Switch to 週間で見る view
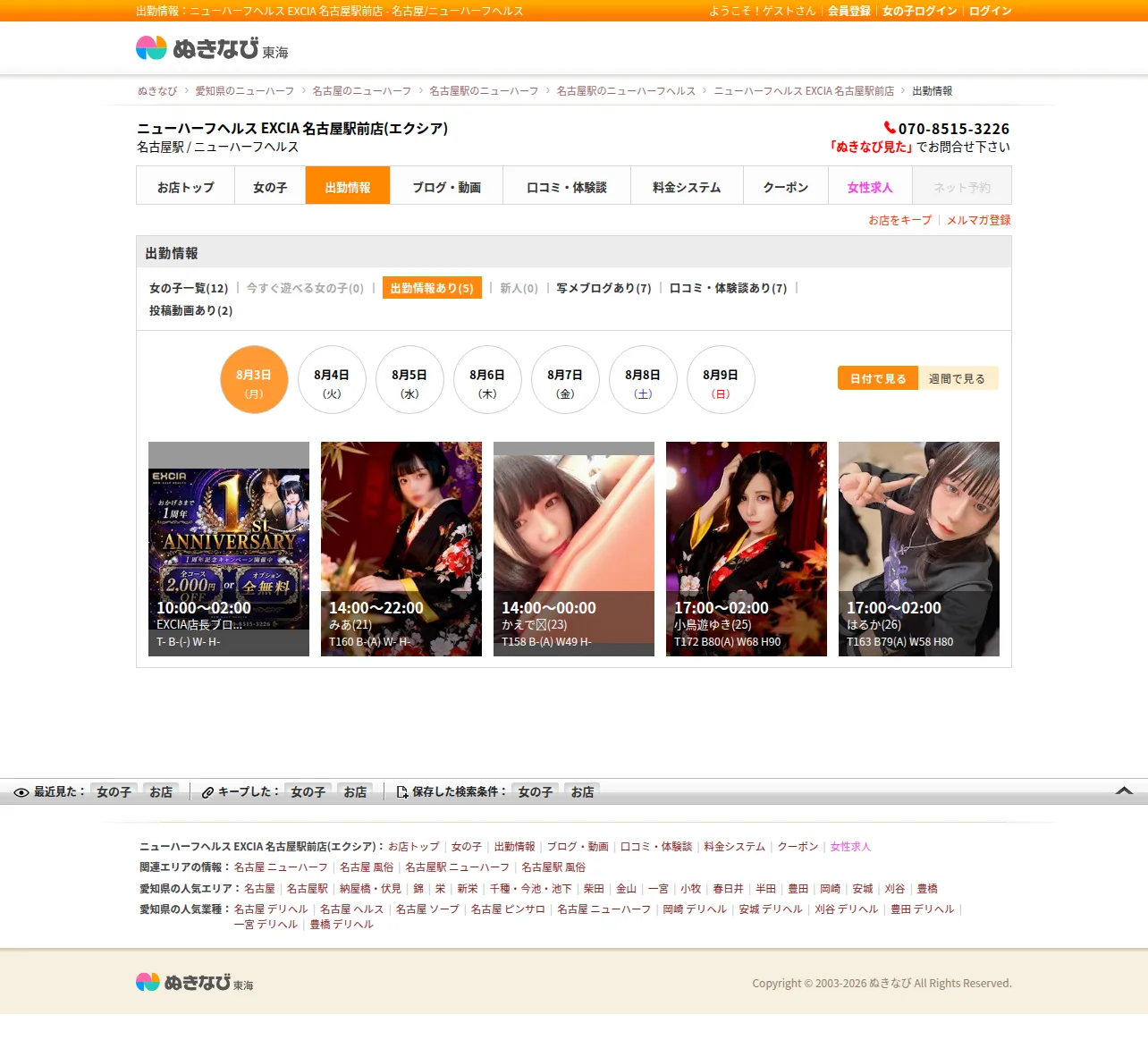The width and height of the screenshot is (1148, 1040). [x=958, y=378]
